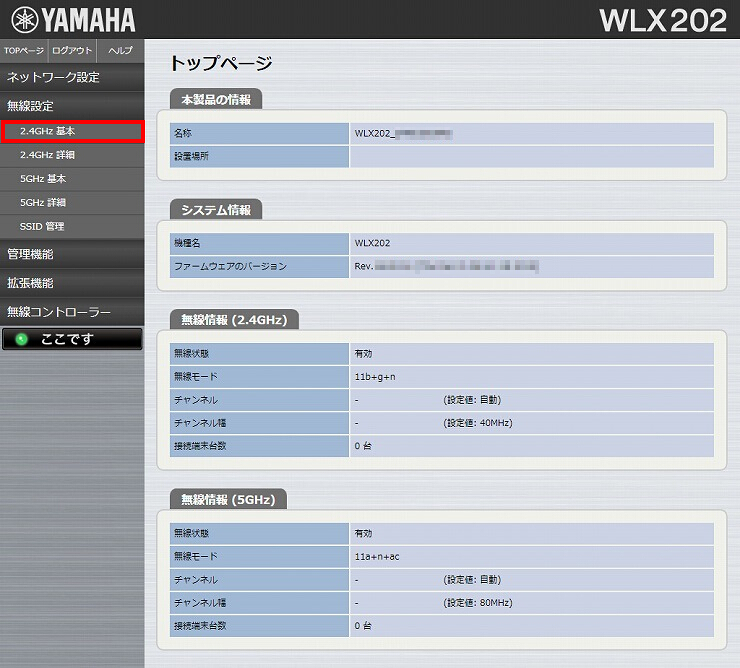The width and height of the screenshot is (740, 668).
Task: Open the 2.4GHz 詳細 settings page
Action: pyautogui.click(x=72, y=155)
